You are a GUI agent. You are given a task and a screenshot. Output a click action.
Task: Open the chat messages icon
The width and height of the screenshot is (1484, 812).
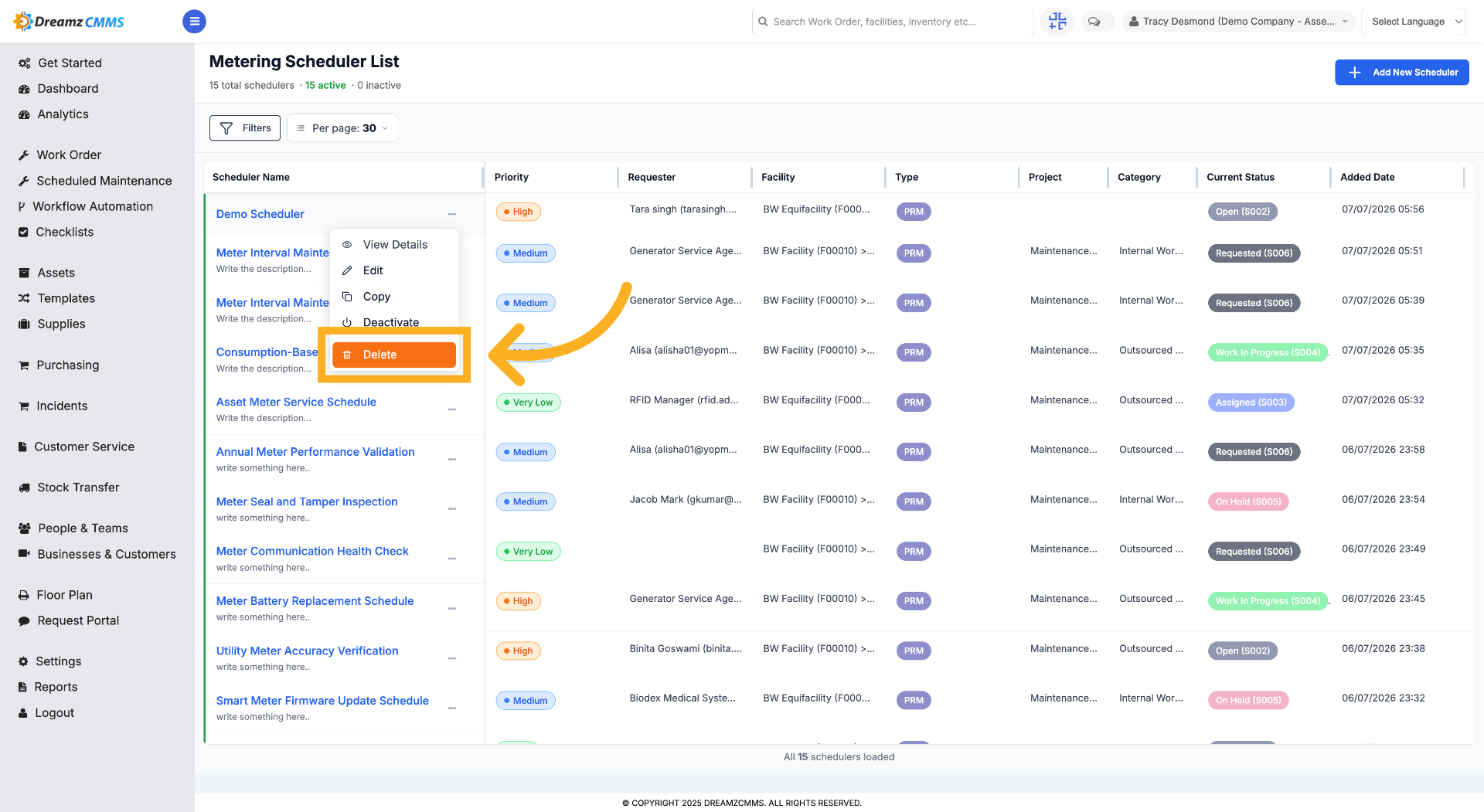(x=1094, y=22)
